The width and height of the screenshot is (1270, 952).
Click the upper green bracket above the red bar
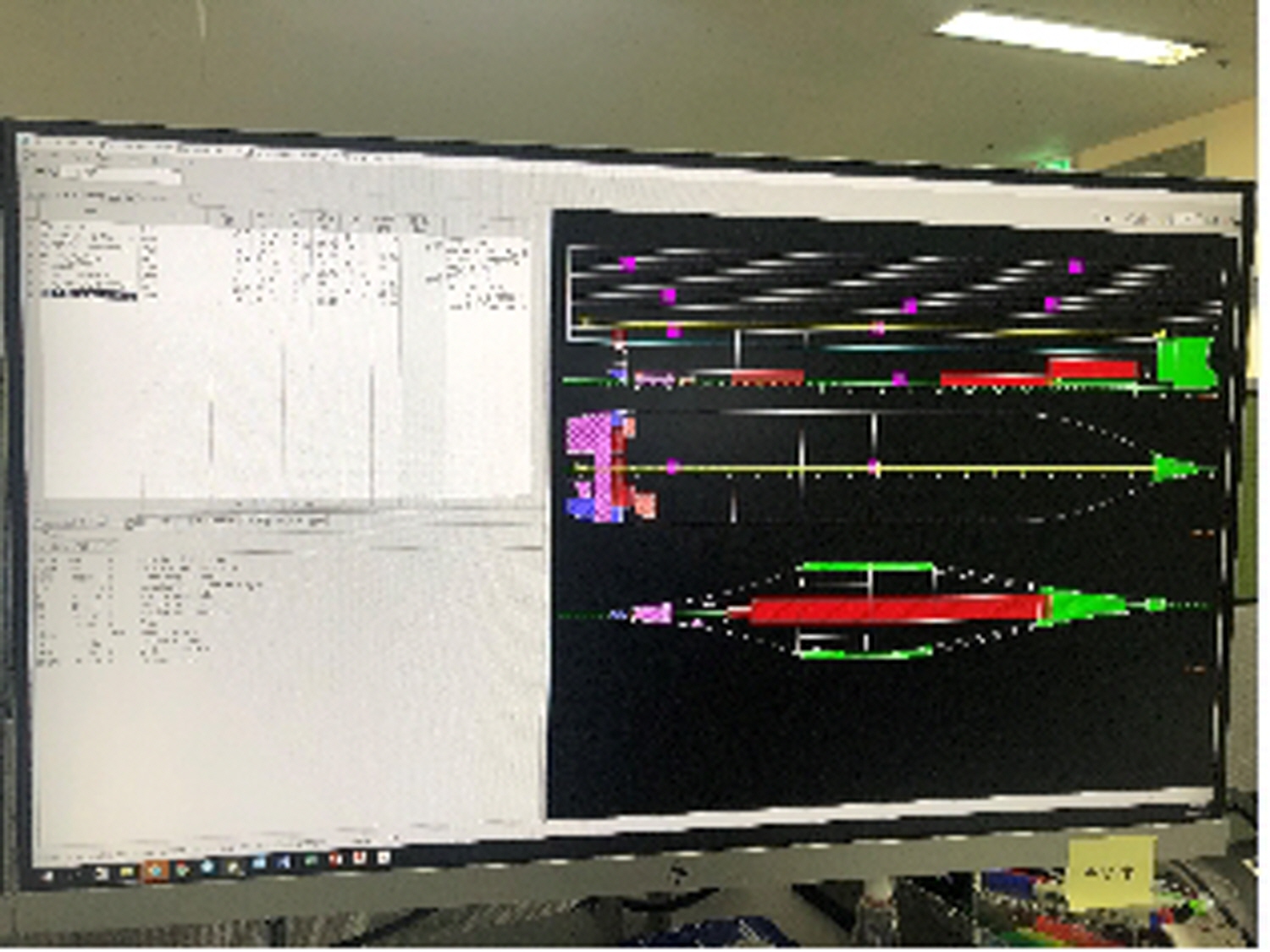[865, 567]
